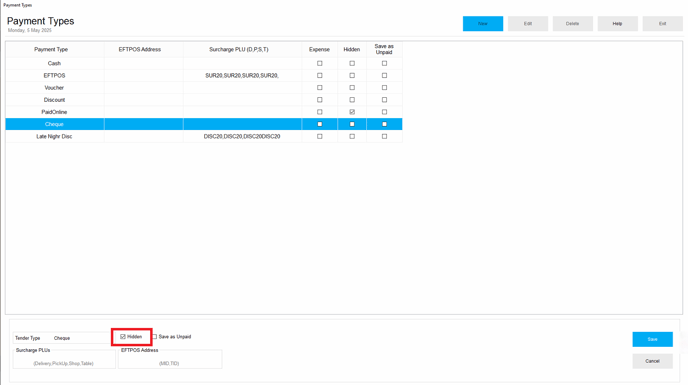Toggle Save as Unpaid for Voucher row
The width and height of the screenshot is (688, 385).
pyautogui.click(x=384, y=88)
